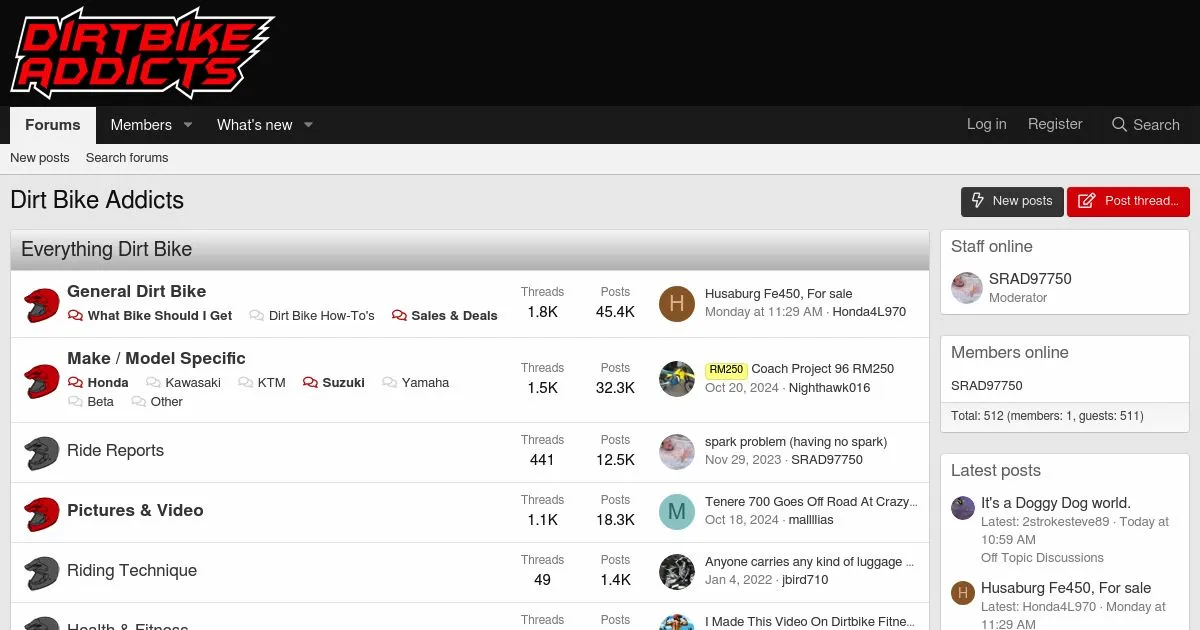This screenshot has height=630, width=1200.
Task: Open the Members menu item
Action: click(141, 125)
